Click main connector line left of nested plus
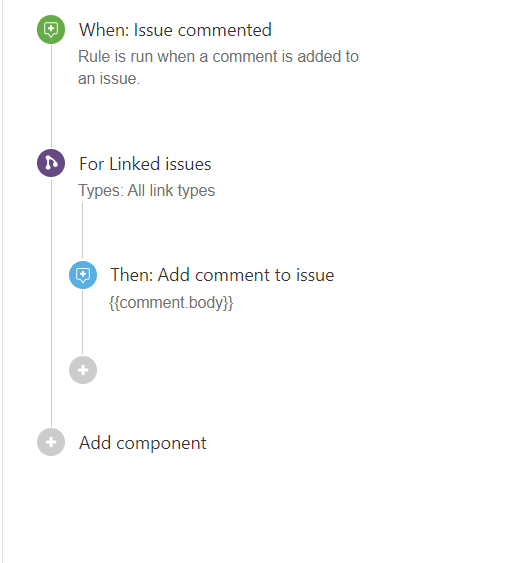The width and height of the screenshot is (523, 563). [x=51, y=370]
